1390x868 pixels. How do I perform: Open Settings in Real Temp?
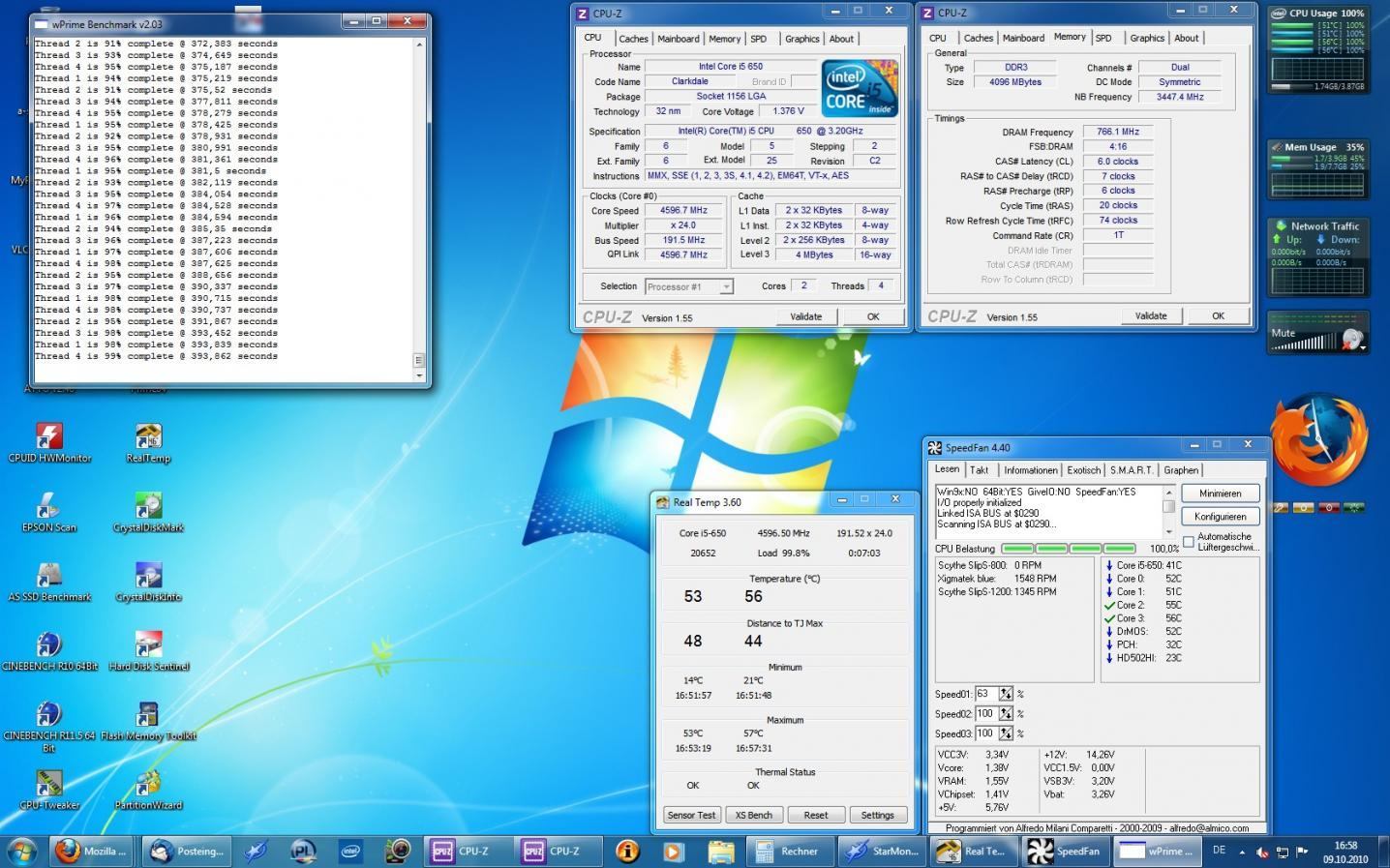point(878,815)
